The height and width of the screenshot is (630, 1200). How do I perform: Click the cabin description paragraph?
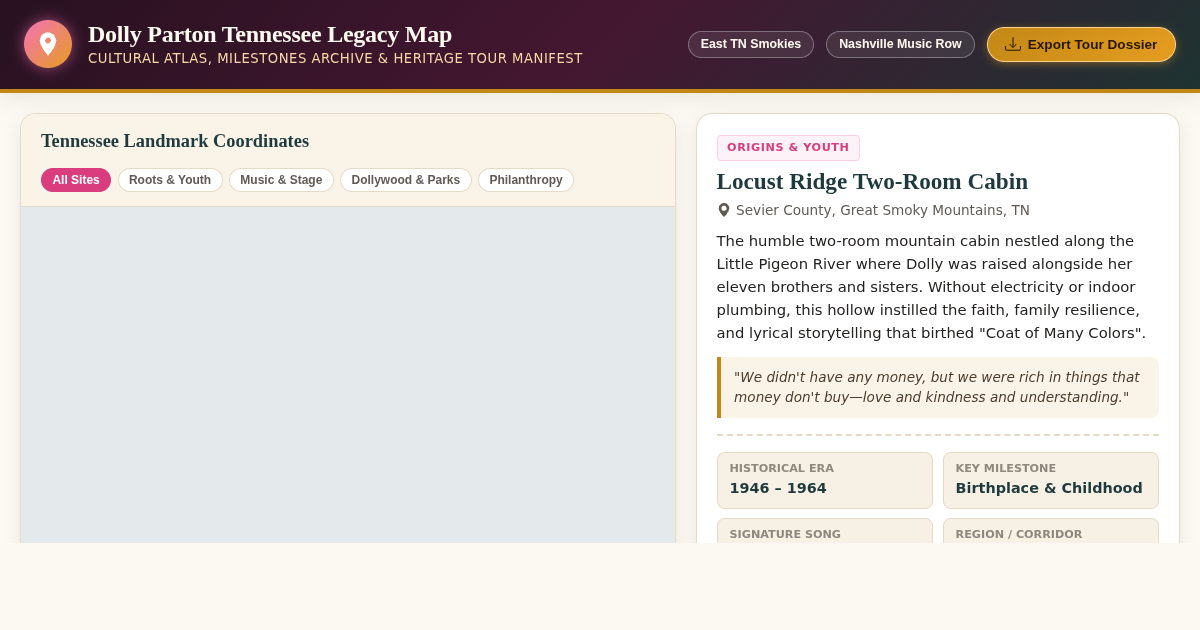pyautogui.click(x=938, y=287)
